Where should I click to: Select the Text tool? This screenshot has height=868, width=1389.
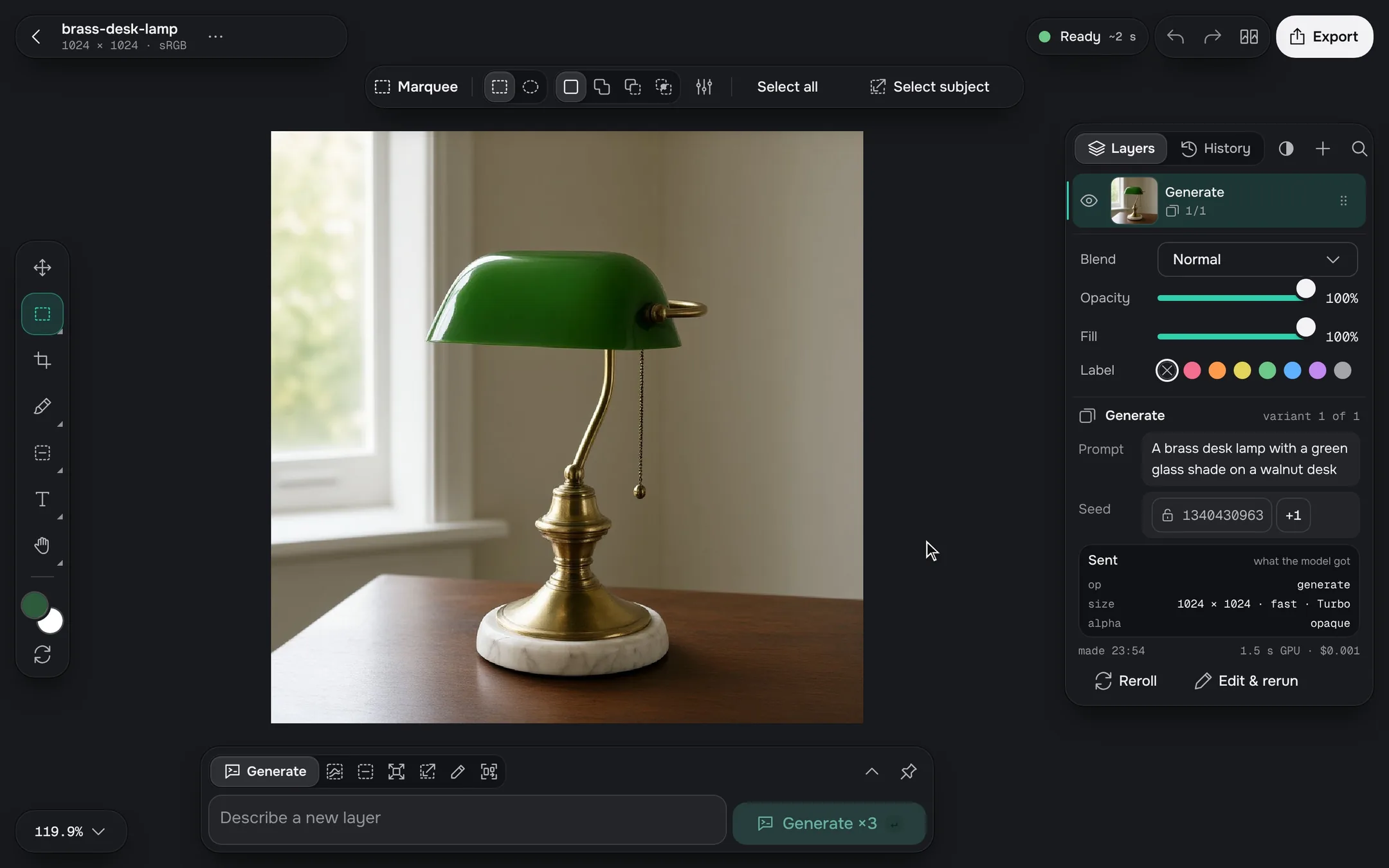(42, 499)
